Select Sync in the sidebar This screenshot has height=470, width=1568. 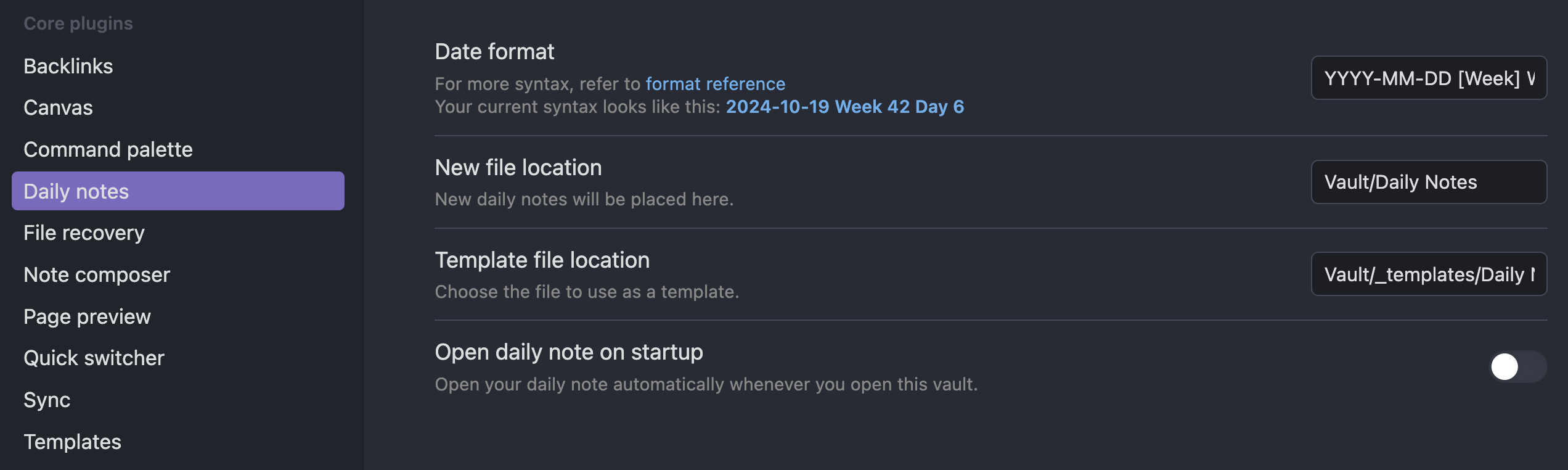coord(47,400)
